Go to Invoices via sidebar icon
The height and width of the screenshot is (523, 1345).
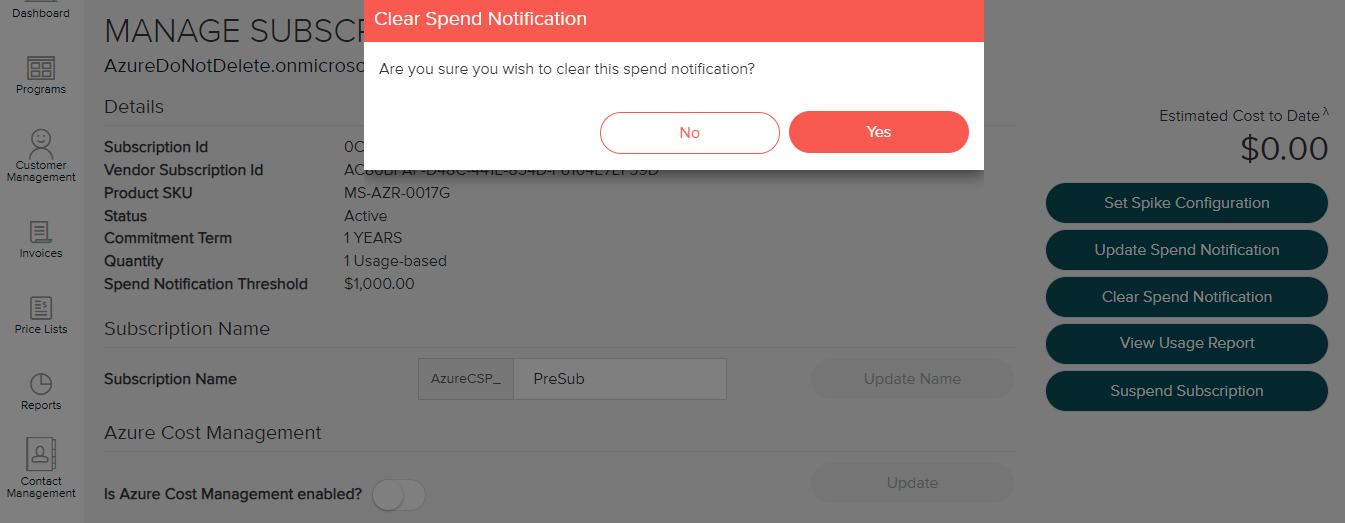(41, 233)
